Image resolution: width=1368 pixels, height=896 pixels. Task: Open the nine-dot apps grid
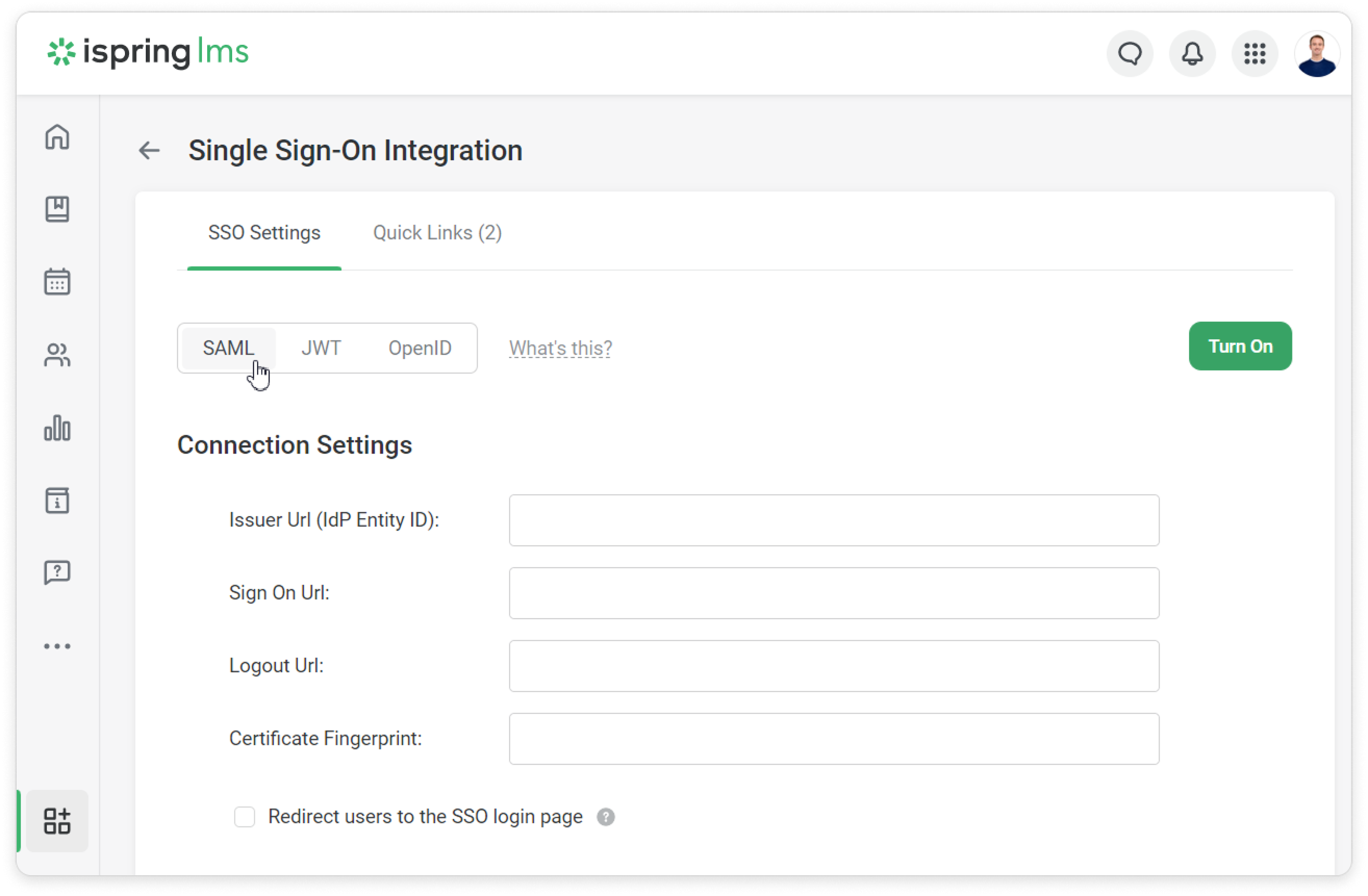coord(1255,54)
